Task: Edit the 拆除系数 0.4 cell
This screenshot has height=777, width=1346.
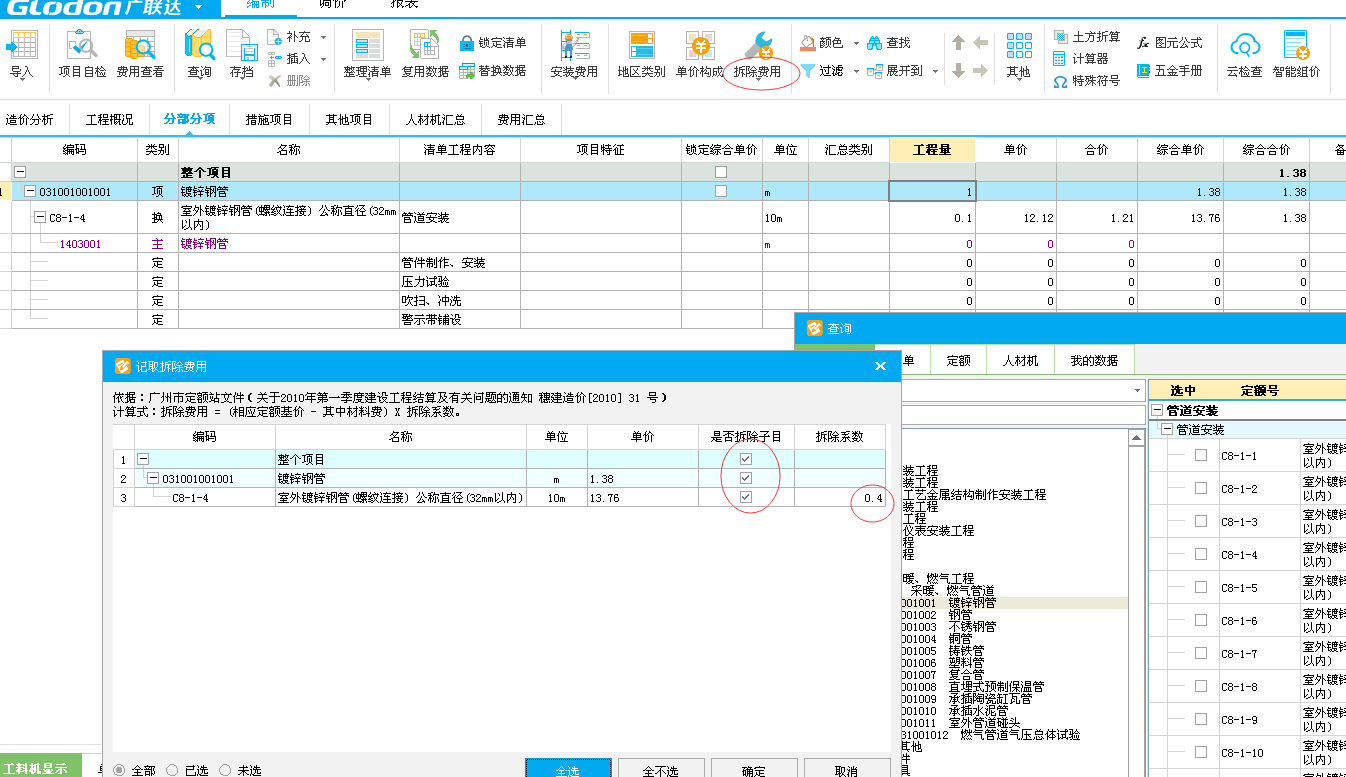Action: [x=840, y=498]
